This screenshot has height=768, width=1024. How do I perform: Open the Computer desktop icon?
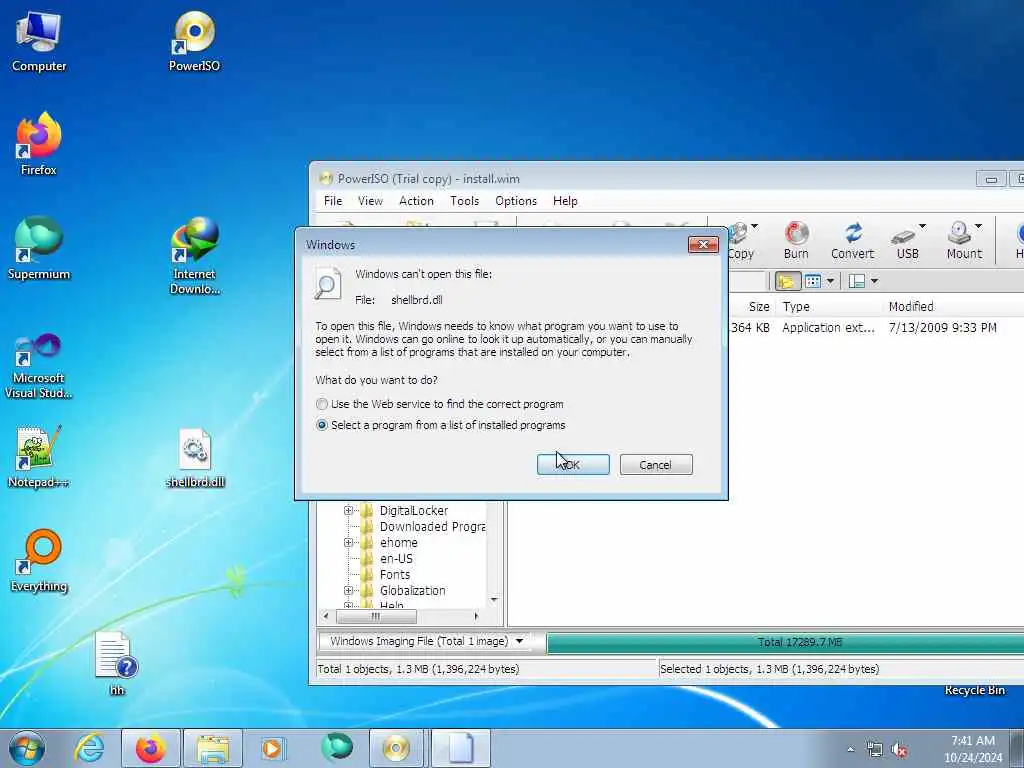[x=39, y=42]
